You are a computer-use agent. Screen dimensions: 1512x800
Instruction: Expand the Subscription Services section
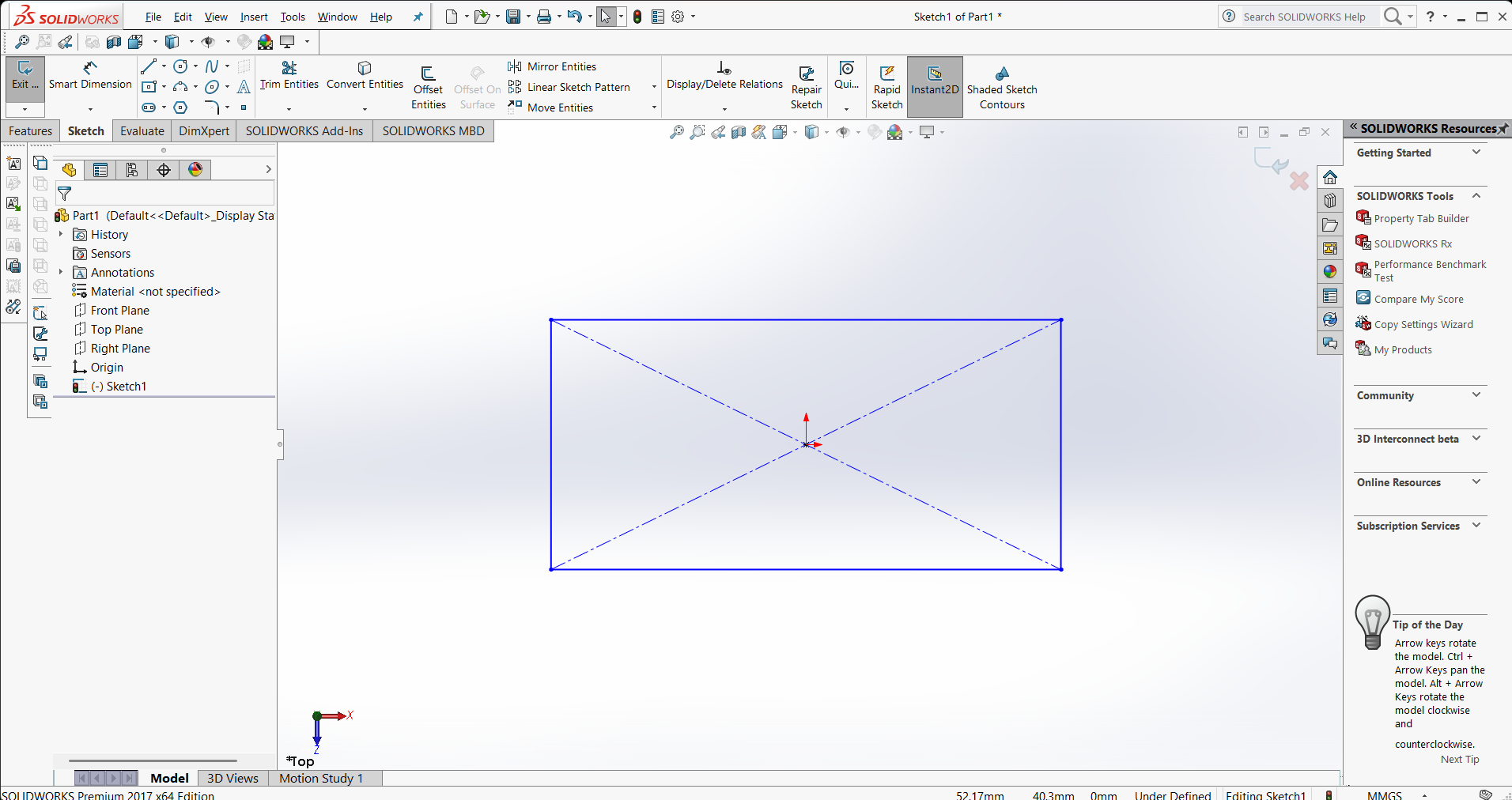coord(1476,525)
